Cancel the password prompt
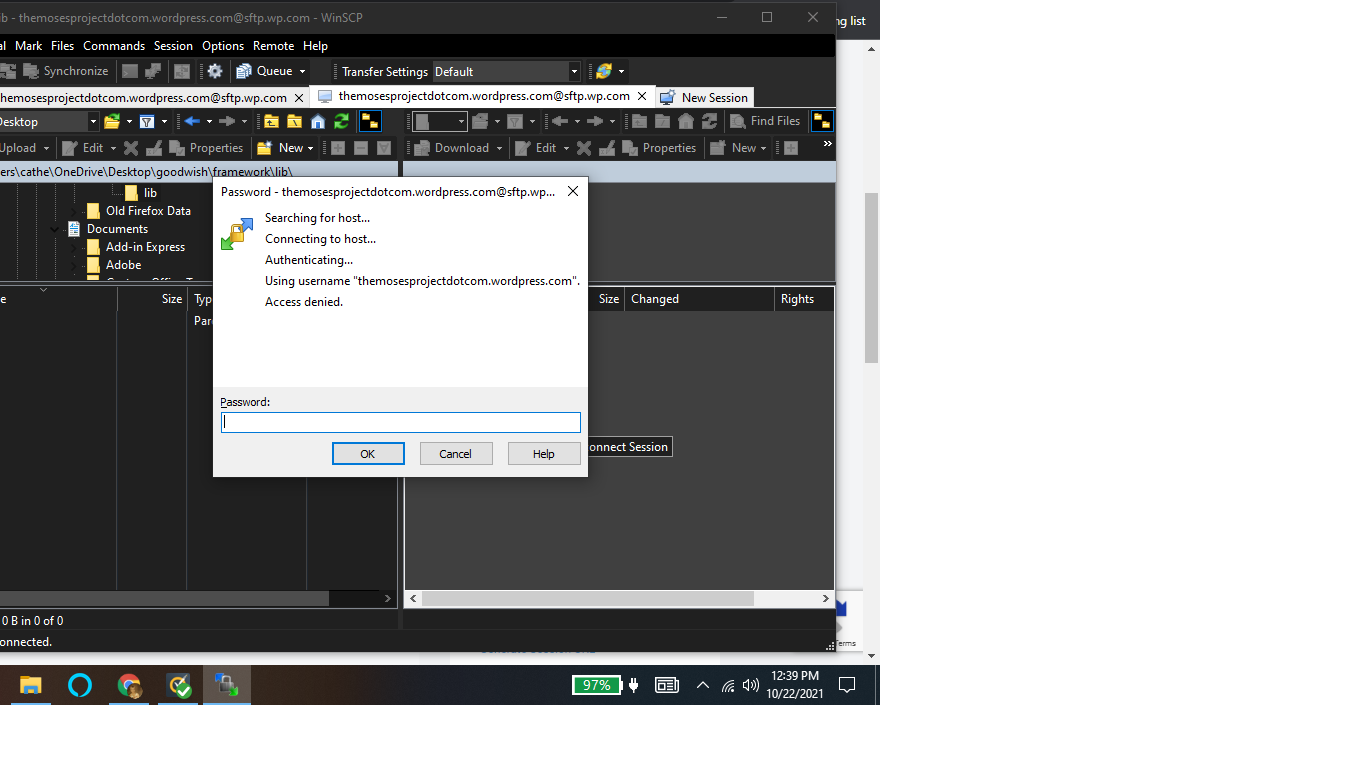The width and height of the screenshot is (1366, 768). coord(455,454)
